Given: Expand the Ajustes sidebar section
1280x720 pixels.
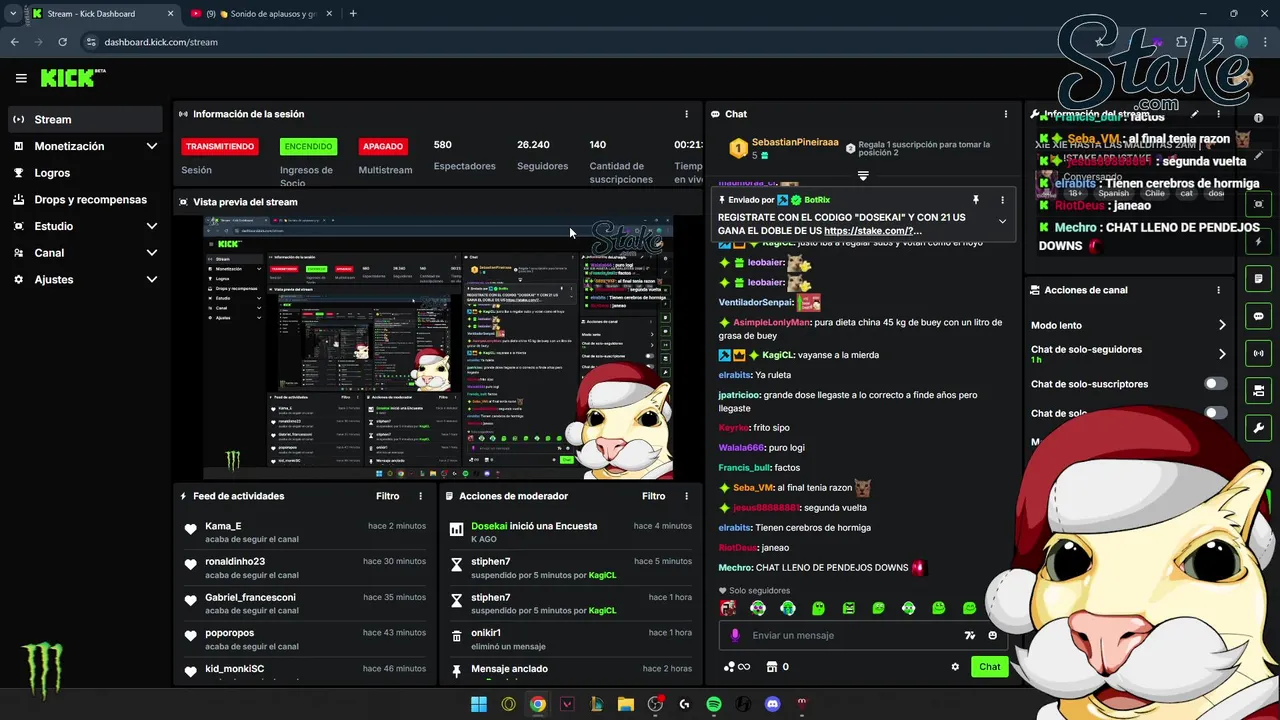Looking at the screenshot, I should 85,279.
